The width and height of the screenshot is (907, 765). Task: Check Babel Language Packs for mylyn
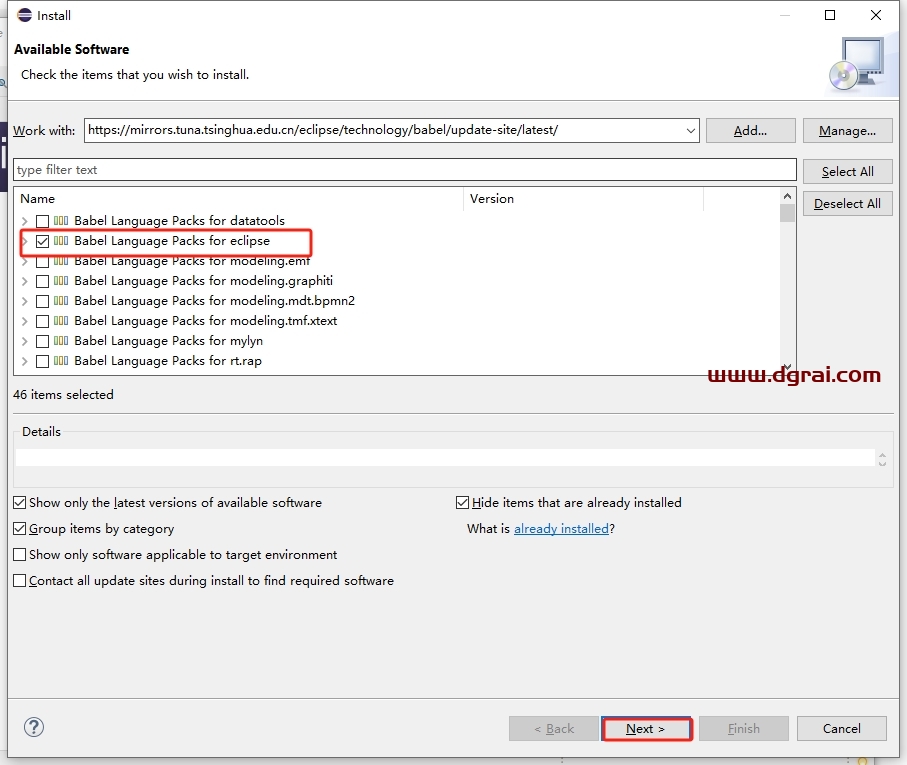click(x=42, y=341)
